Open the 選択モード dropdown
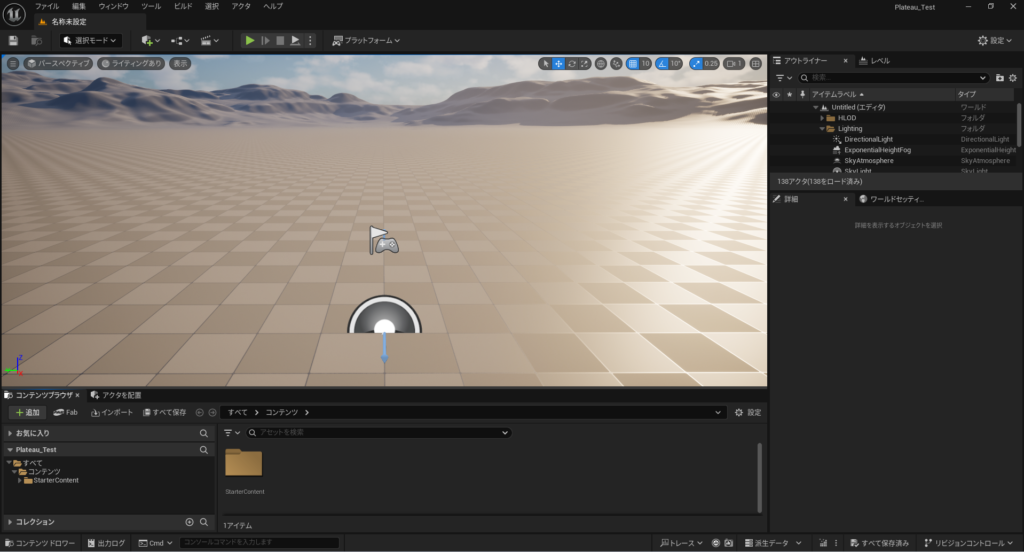 pyautogui.click(x=90, y=40)
